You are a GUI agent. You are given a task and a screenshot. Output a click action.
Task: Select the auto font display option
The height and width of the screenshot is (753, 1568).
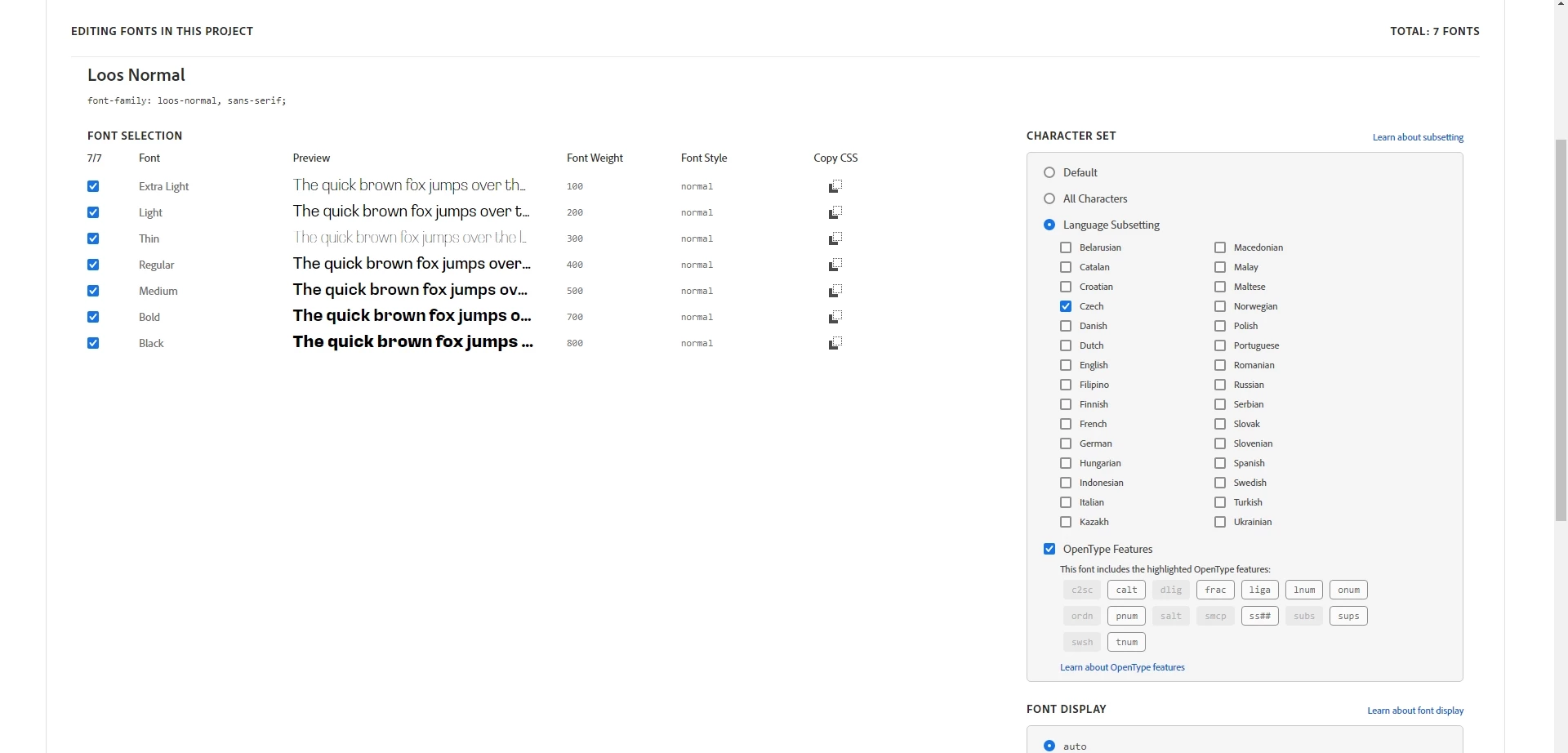[1049, 746]
